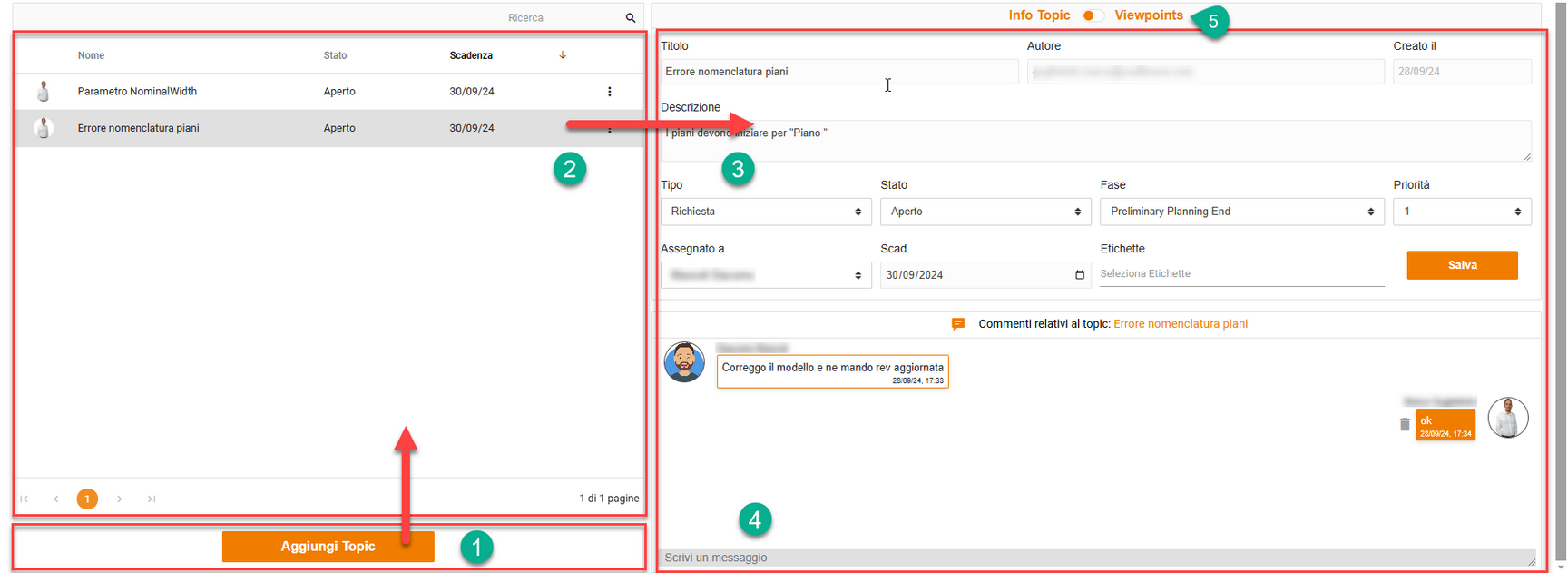The image size is (1568, 573).
Task: Click the Scrivi un messaggio input
Action: [x=1097, y=558]
